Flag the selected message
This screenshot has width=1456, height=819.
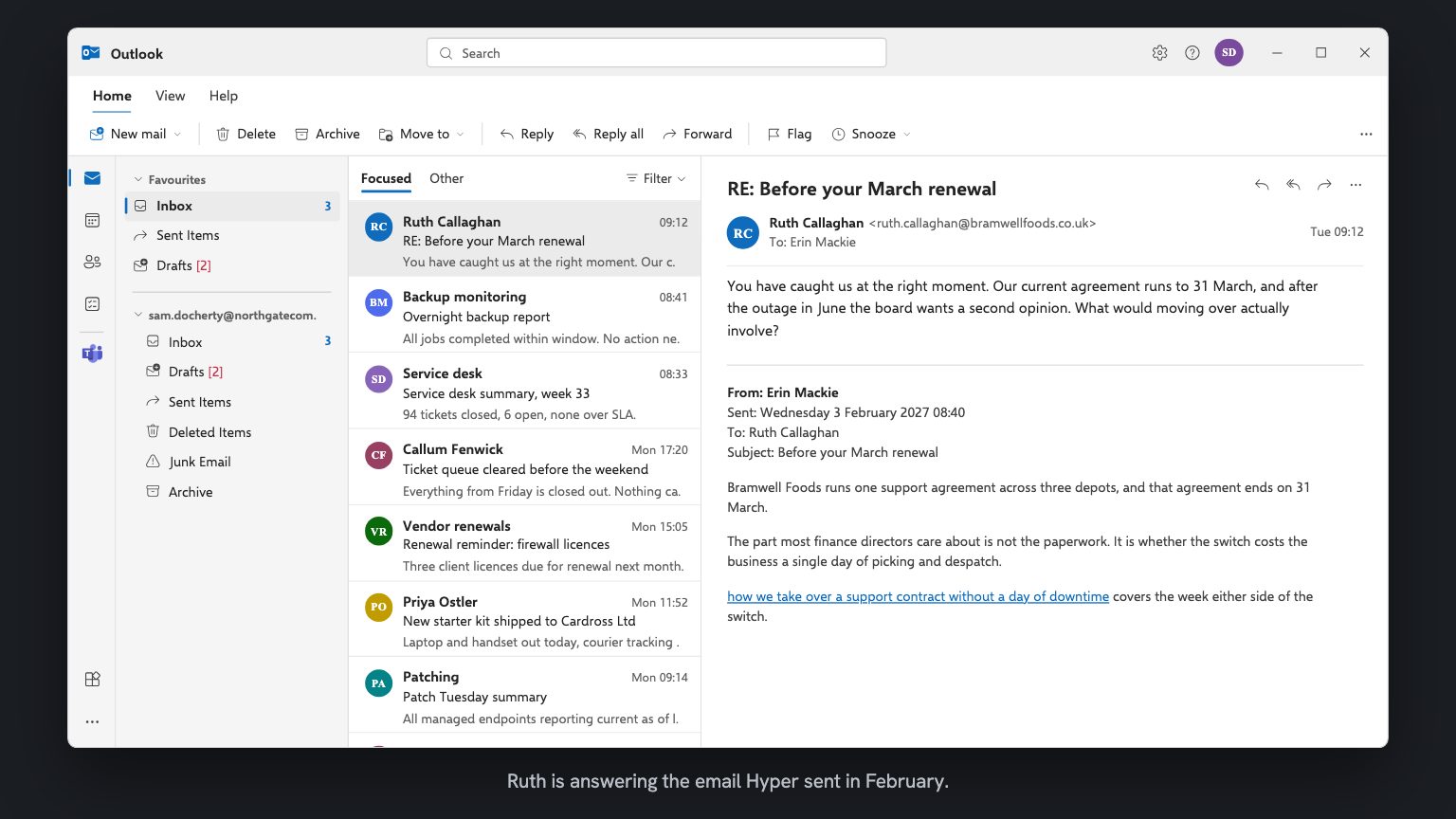[x=790, y=135]
